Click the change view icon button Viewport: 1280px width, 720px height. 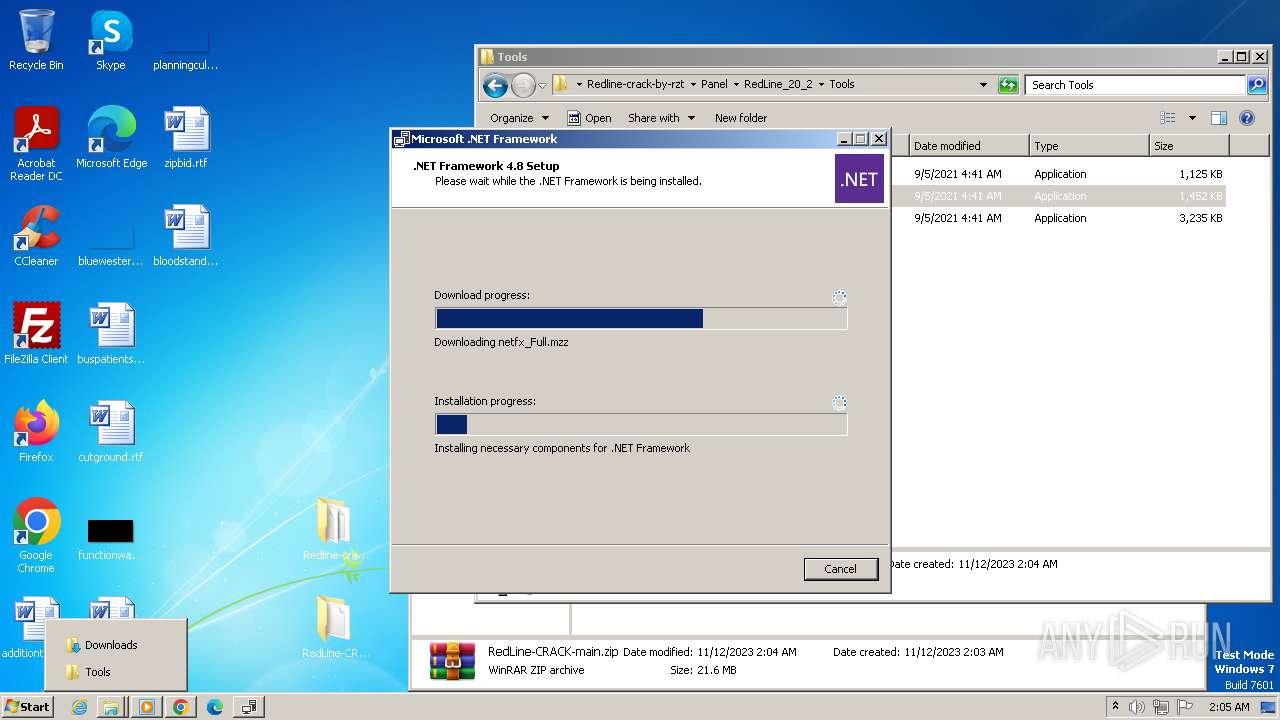pos(1168,118)
